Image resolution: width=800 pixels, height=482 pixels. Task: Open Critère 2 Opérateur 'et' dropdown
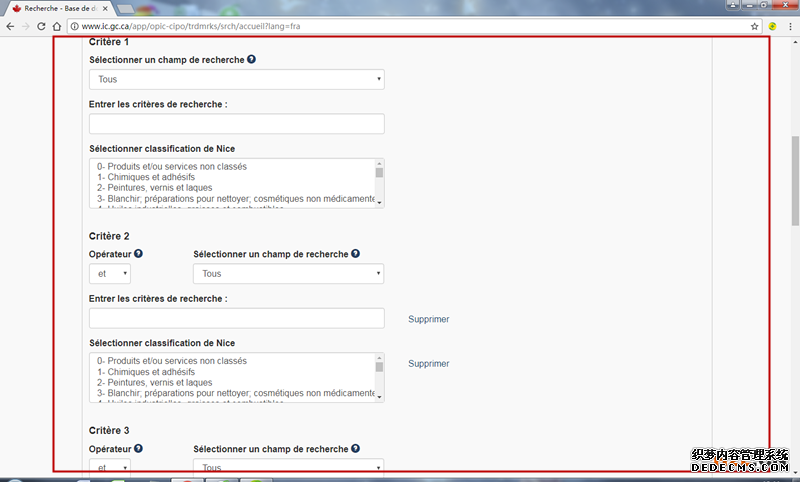109,273
